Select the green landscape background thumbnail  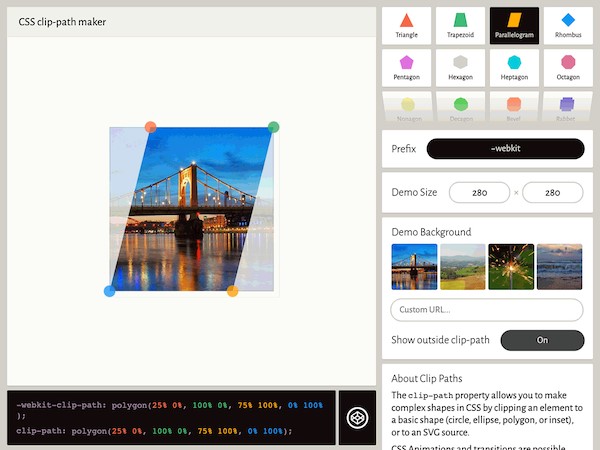[x=462, y=267]
